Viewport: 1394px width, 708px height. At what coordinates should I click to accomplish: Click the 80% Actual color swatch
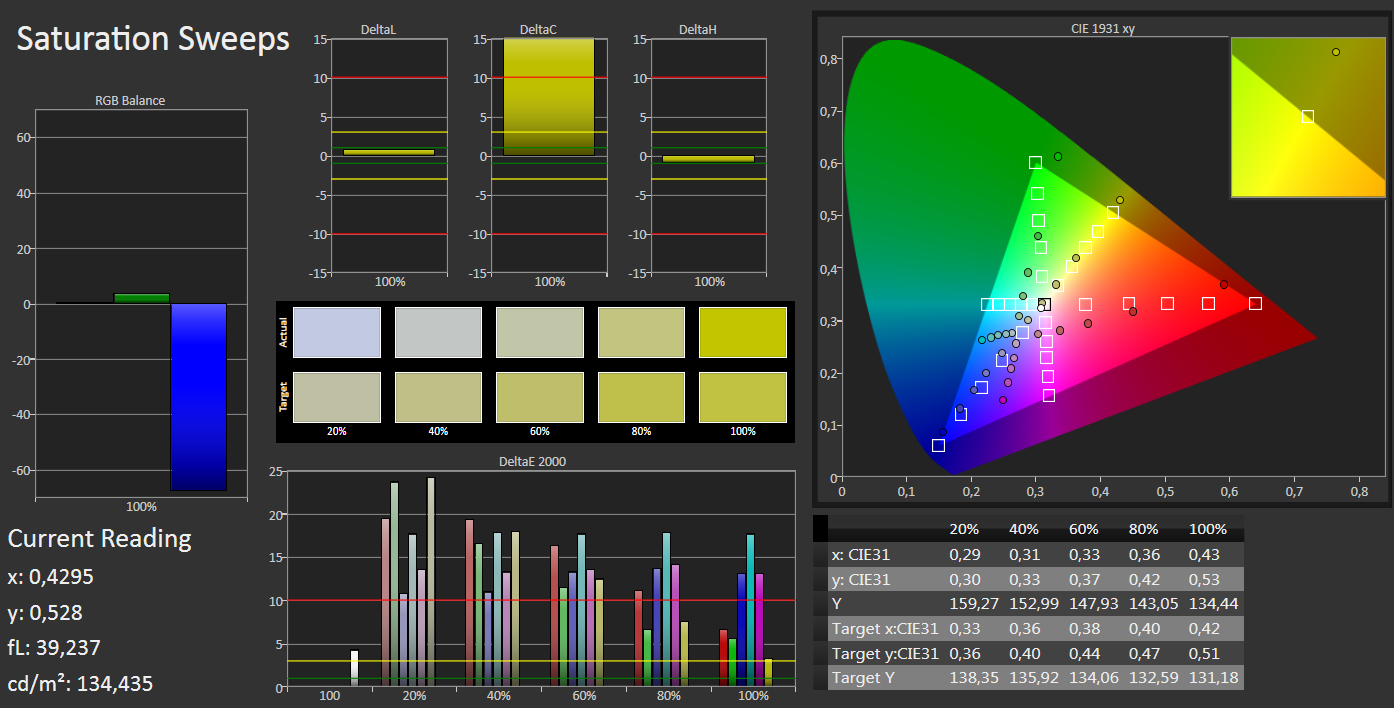pyautogui.click(x=641, y=333)
